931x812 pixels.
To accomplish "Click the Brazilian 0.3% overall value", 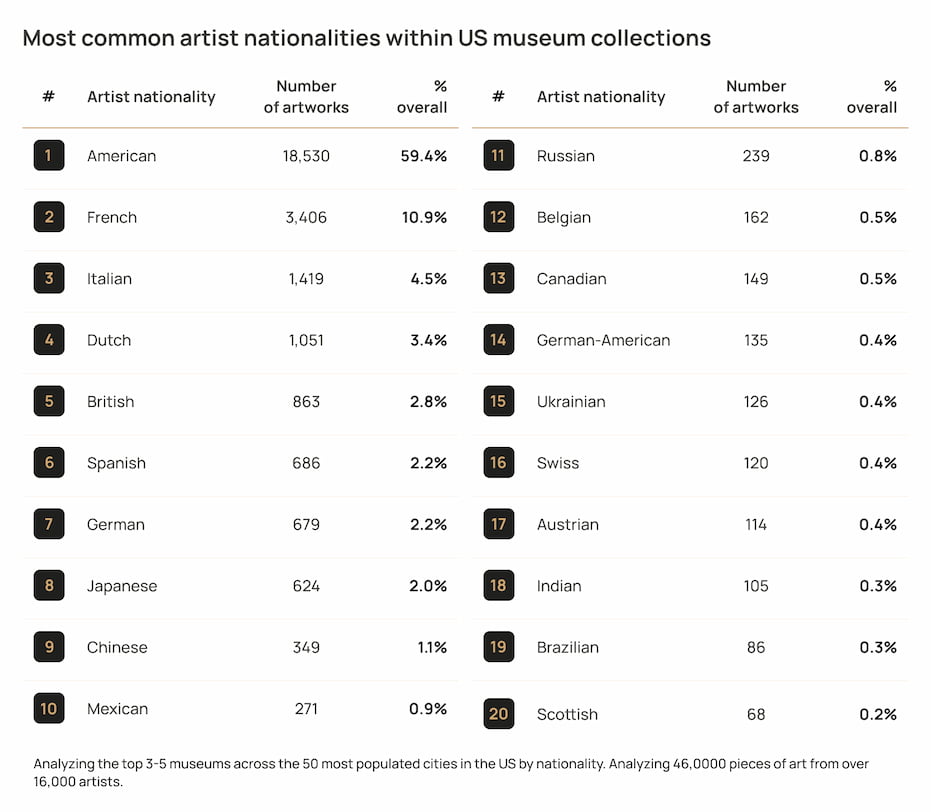I will pyautogui.click(x=878, y=647).
